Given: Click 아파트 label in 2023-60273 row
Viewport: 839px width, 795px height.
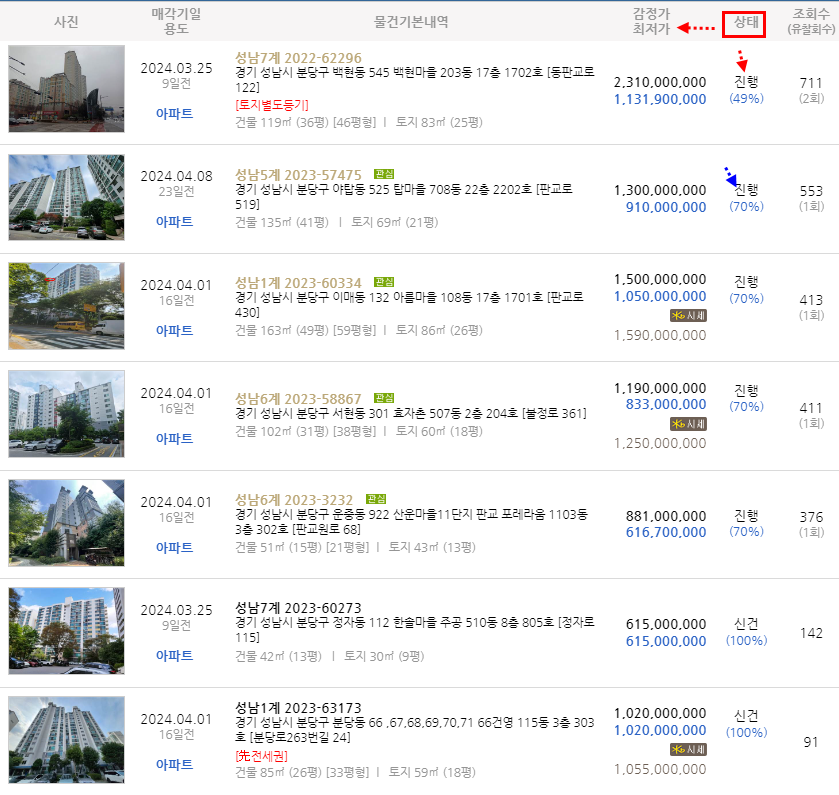Looking at the screenshot, I should (174, 656).
